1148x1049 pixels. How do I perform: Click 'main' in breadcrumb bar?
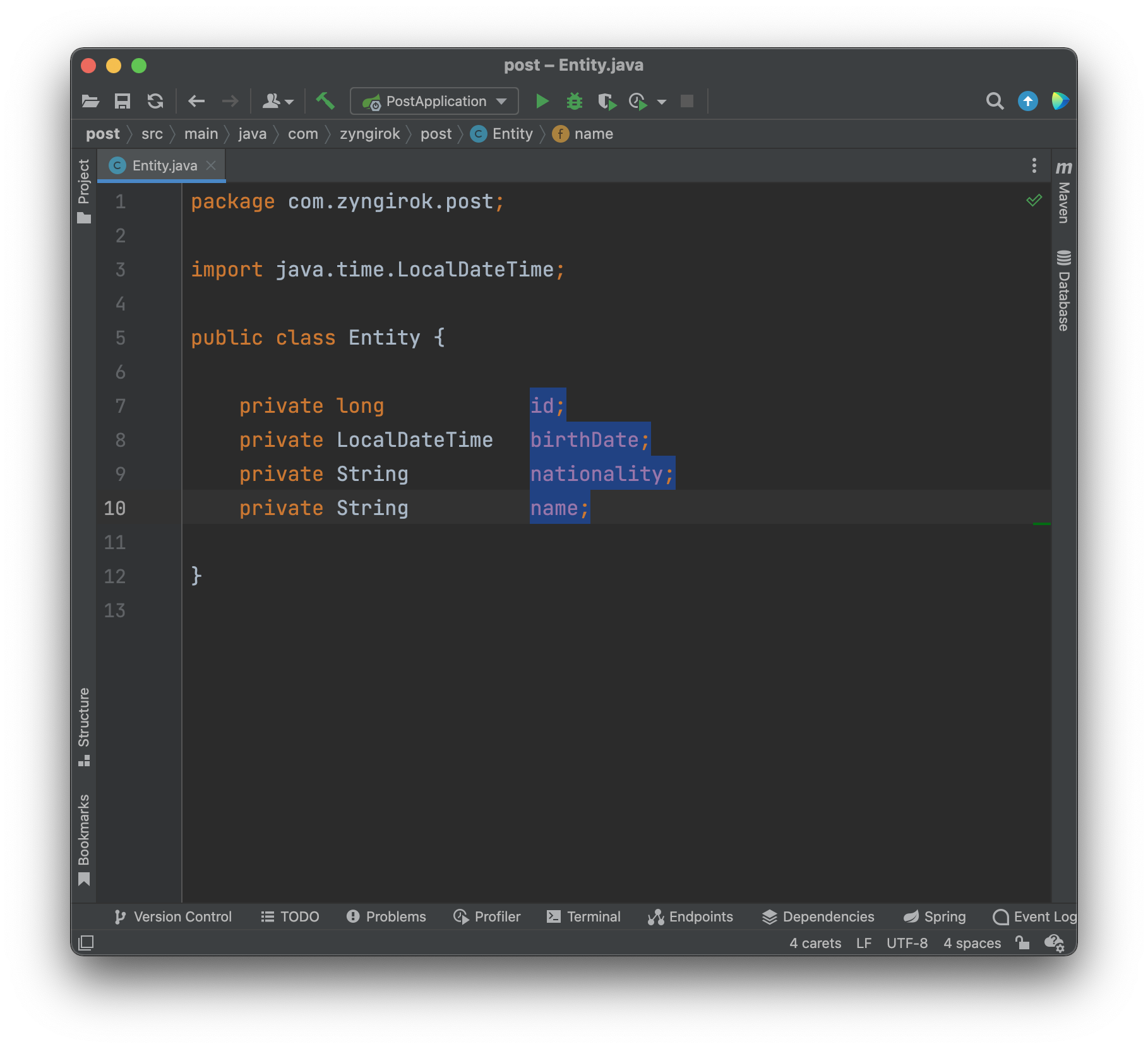tap(201, 134)
